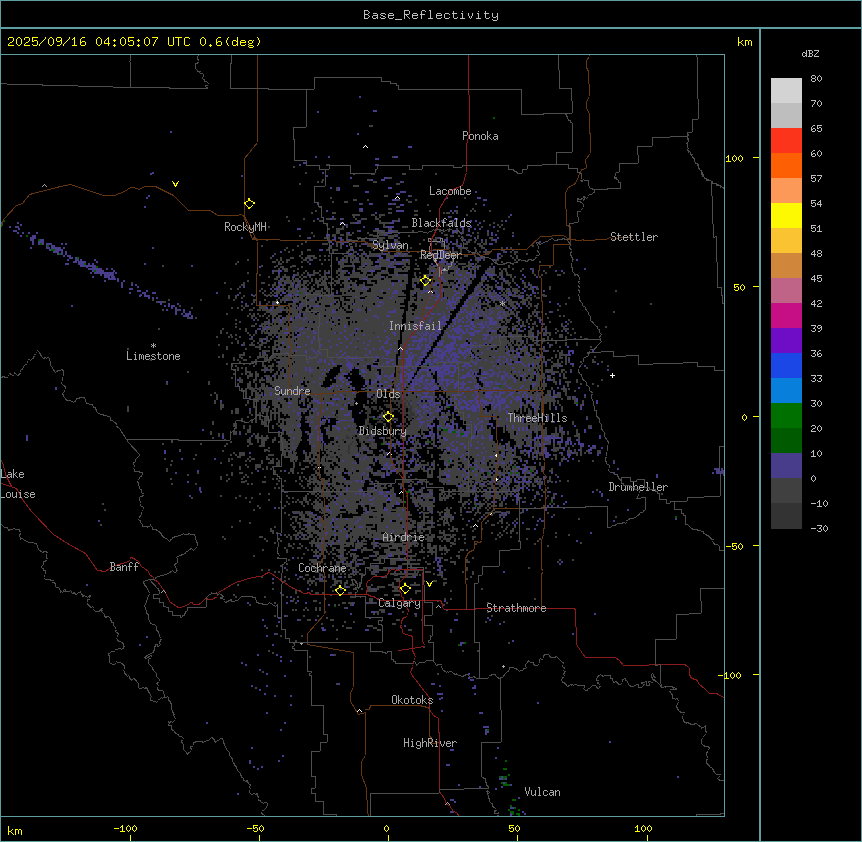Click the Innisfail city label
Screen dimensions: 862x842
click(415, 326)
